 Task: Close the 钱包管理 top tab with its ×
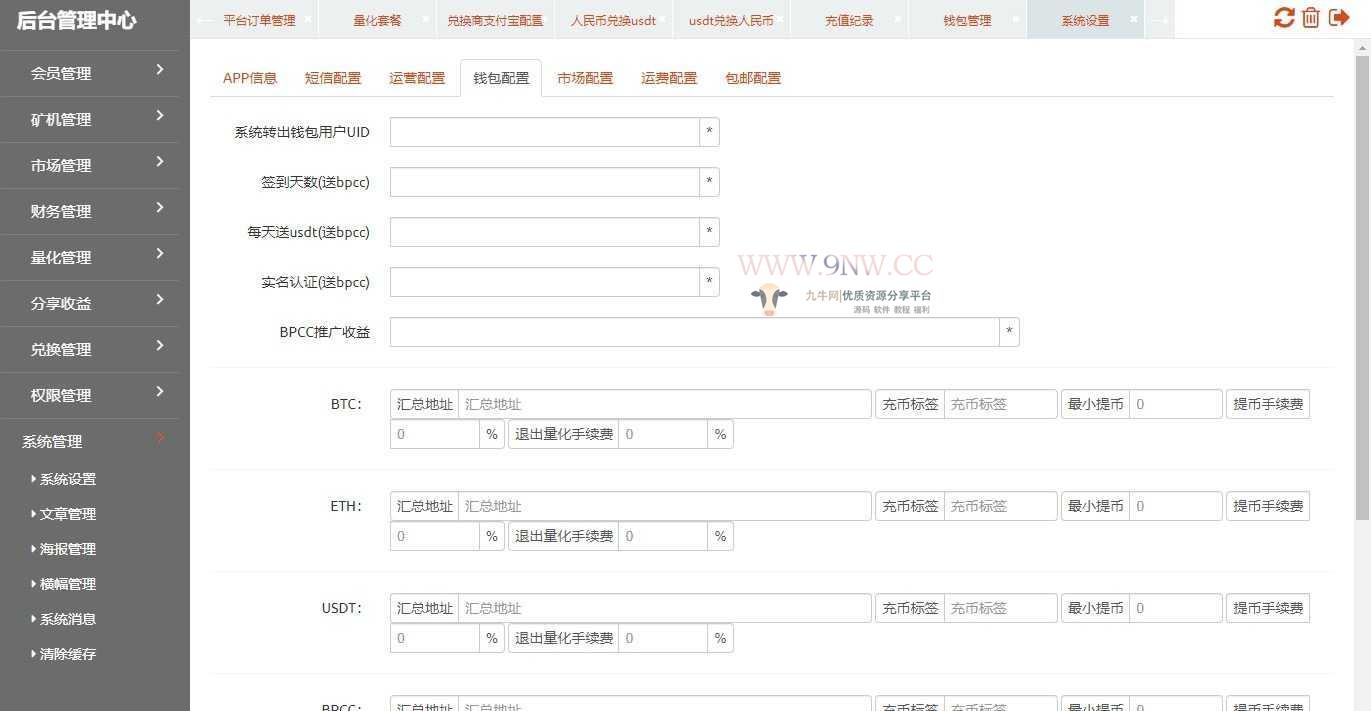pyautogui.click(x=1016, y=19)
